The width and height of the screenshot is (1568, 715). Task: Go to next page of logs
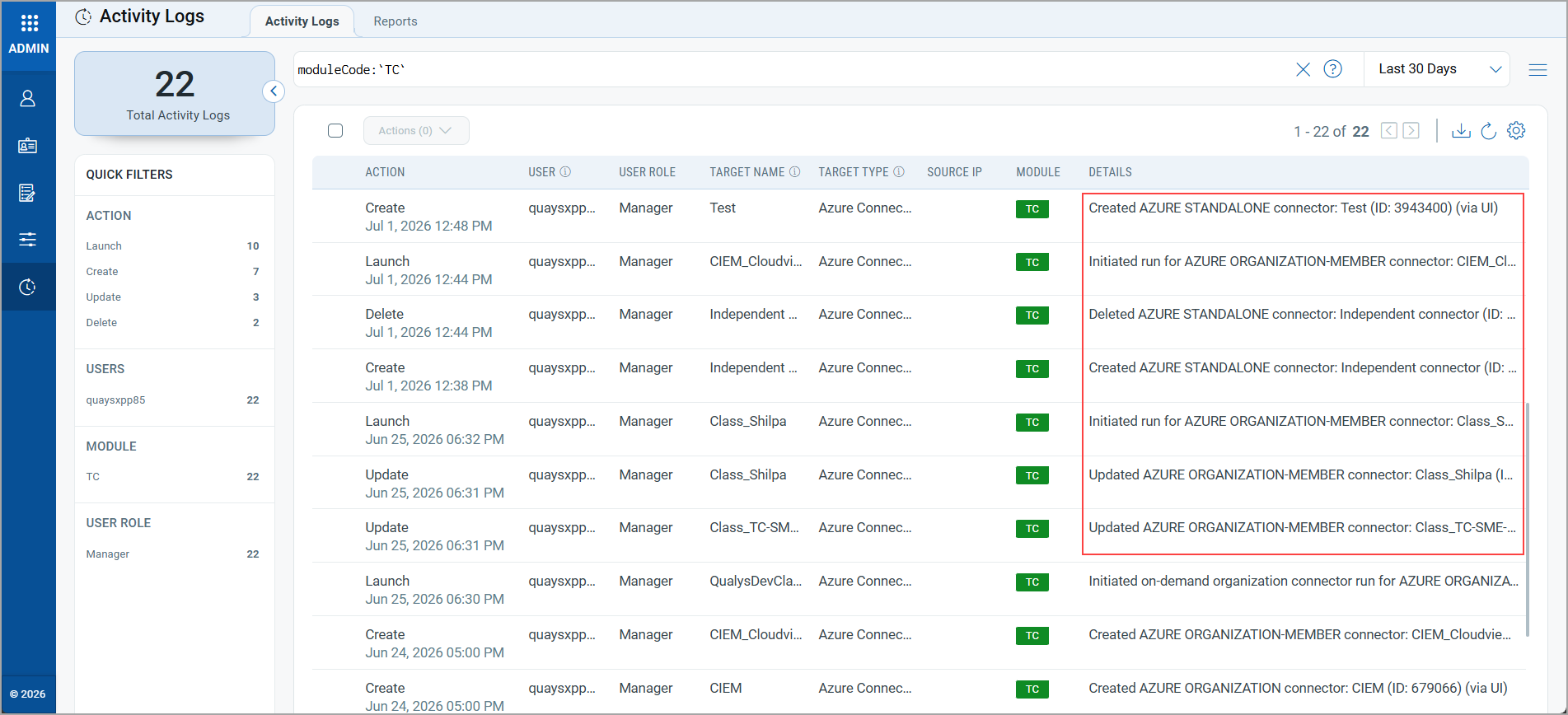pyautogui.click(x=1411, y=131)
